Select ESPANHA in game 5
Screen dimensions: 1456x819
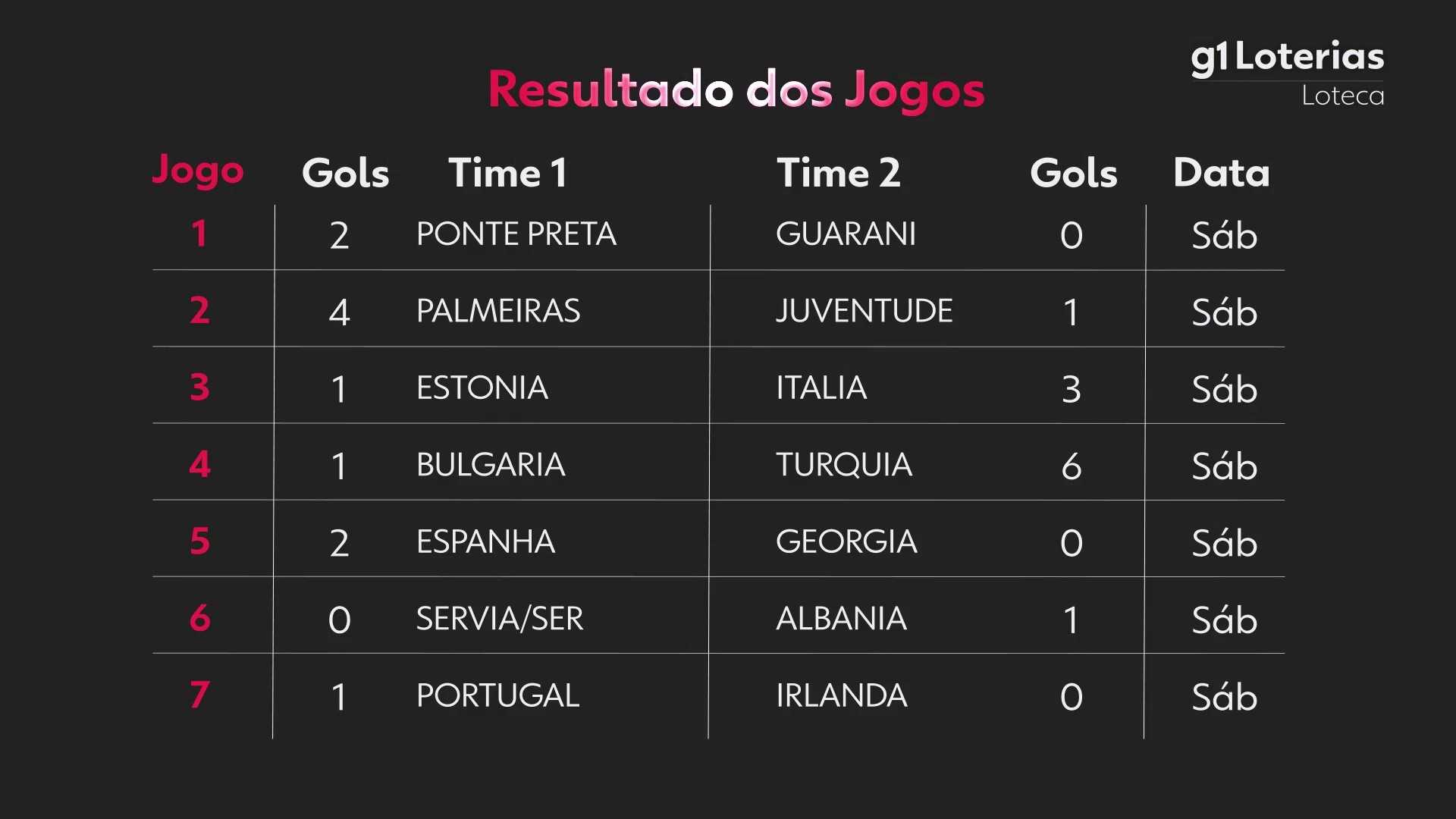pos(485,542)
